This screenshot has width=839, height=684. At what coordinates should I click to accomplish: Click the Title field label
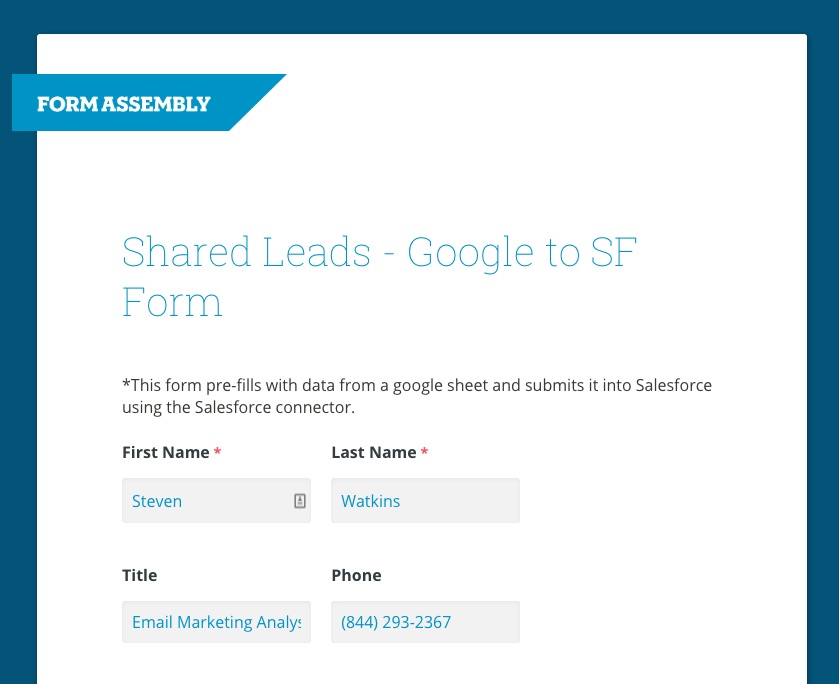[140, 575]
